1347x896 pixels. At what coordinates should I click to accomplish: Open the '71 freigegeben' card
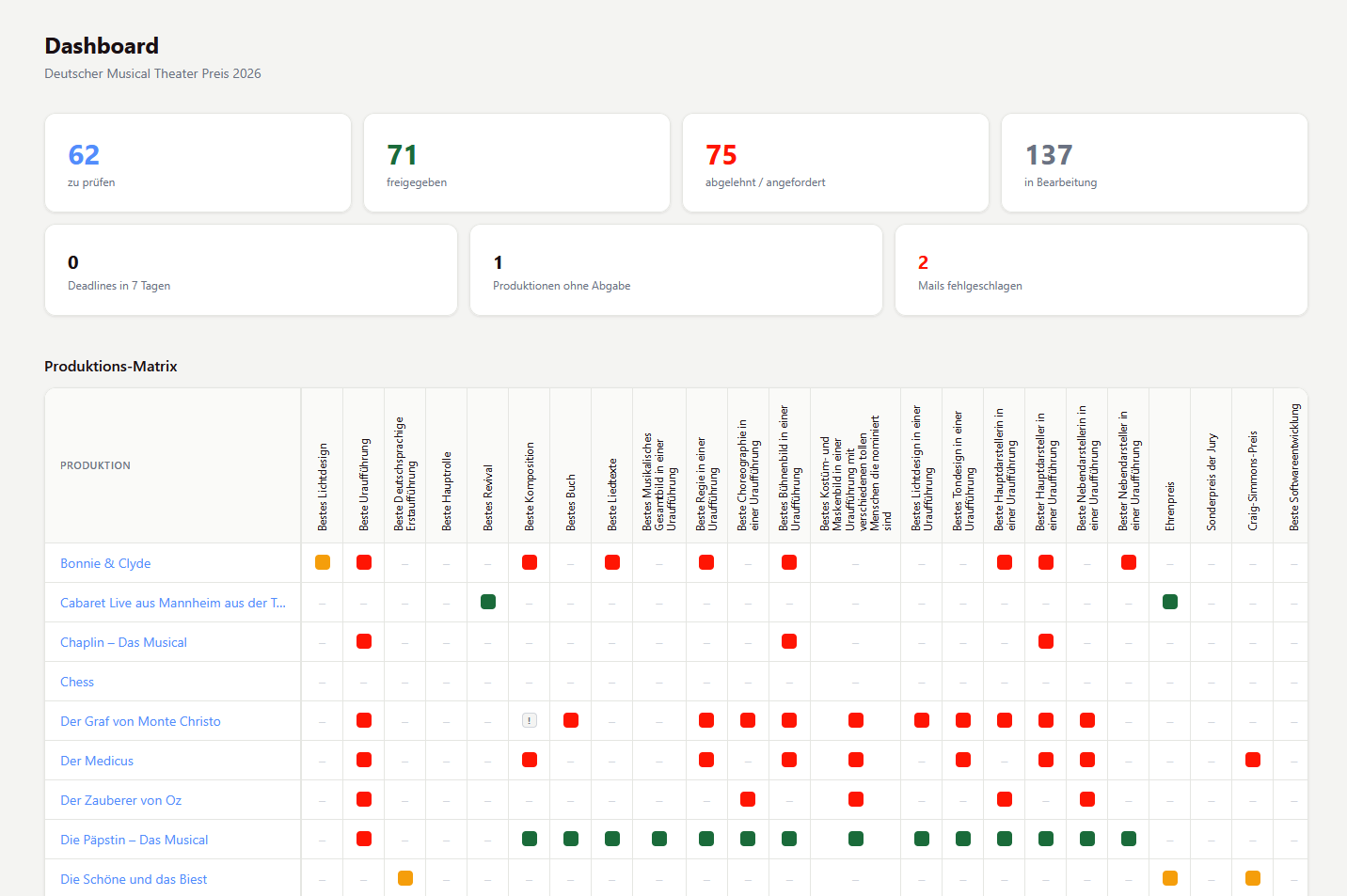516,163
